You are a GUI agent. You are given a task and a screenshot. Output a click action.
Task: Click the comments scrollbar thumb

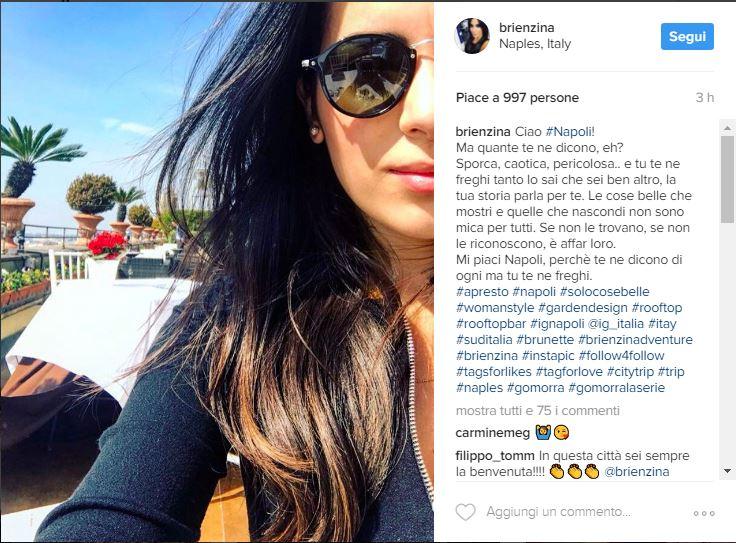pos(727,179)
